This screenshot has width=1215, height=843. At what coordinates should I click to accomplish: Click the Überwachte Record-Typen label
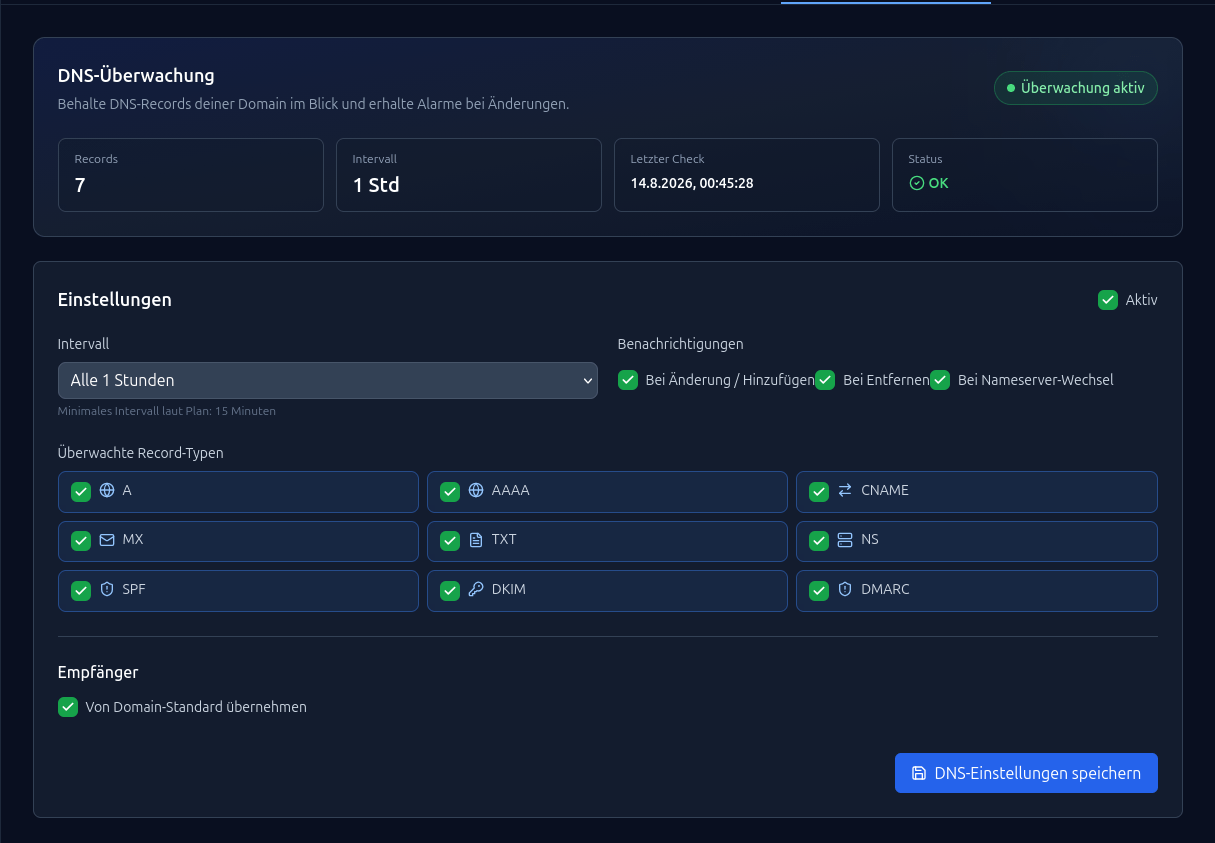click(x=141, y=453)
